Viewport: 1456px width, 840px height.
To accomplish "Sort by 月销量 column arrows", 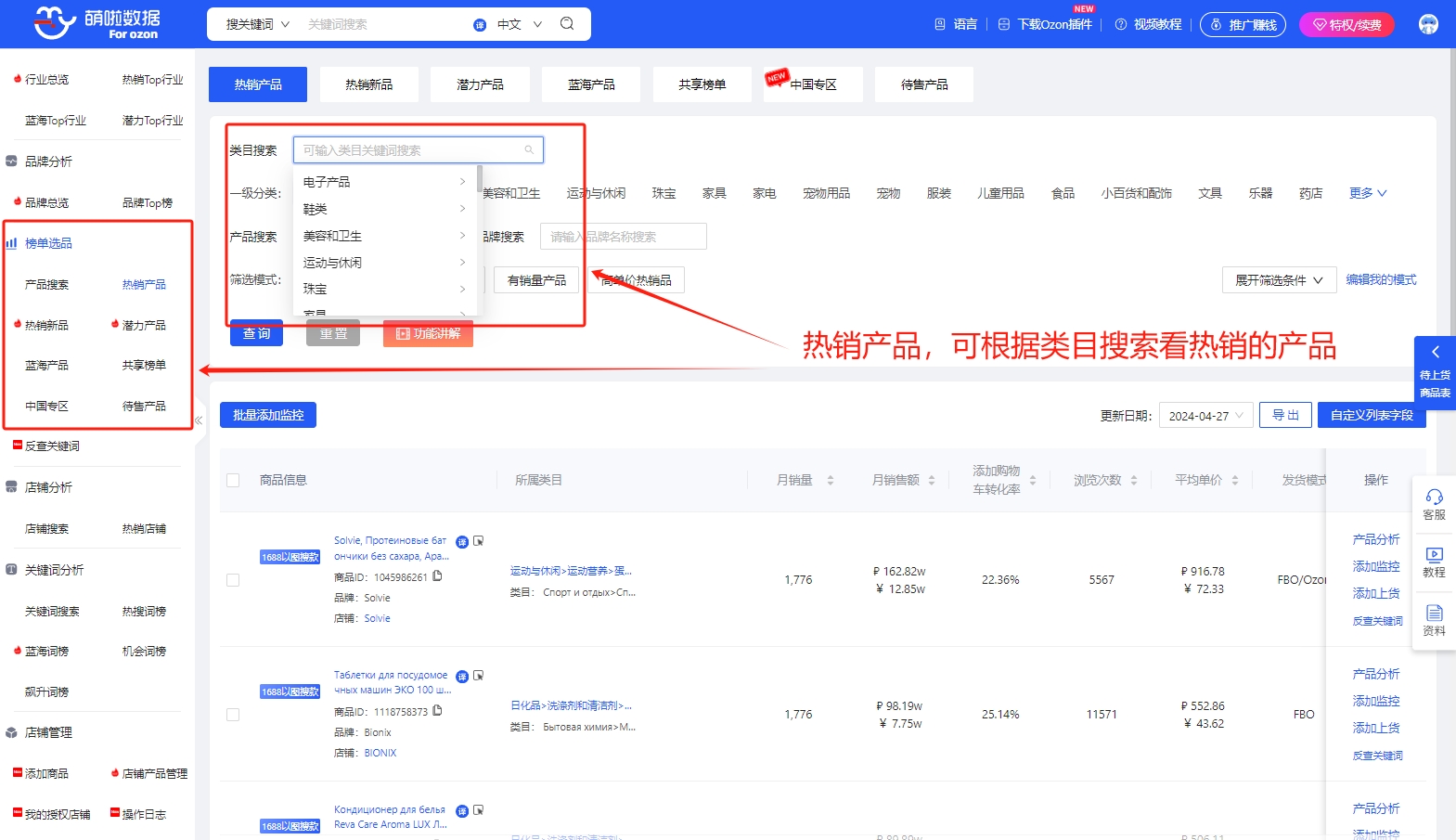I will point(831,480).
